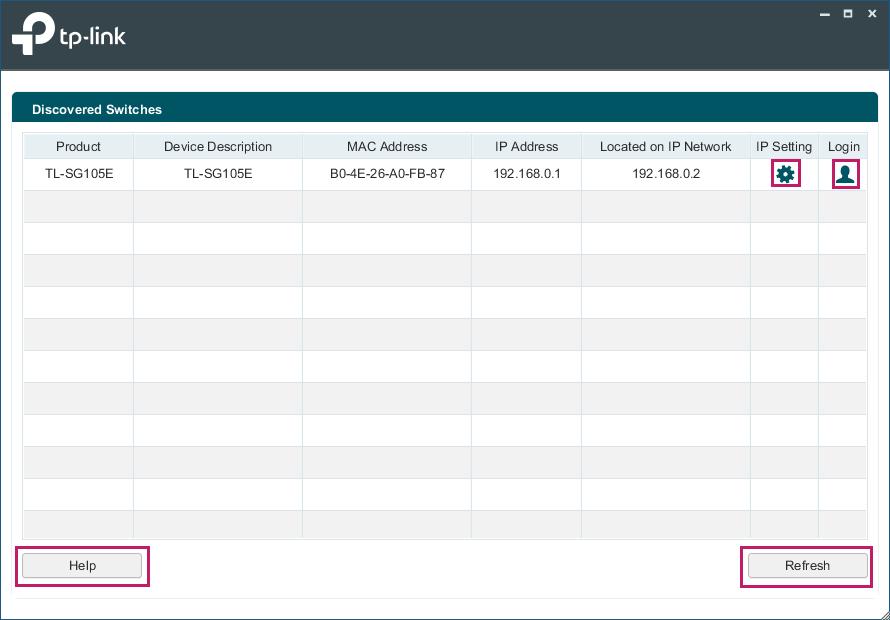Minimize the tp-link utility window
The height and width of the screenshot is (620, 890).
(x=825, y=14)
